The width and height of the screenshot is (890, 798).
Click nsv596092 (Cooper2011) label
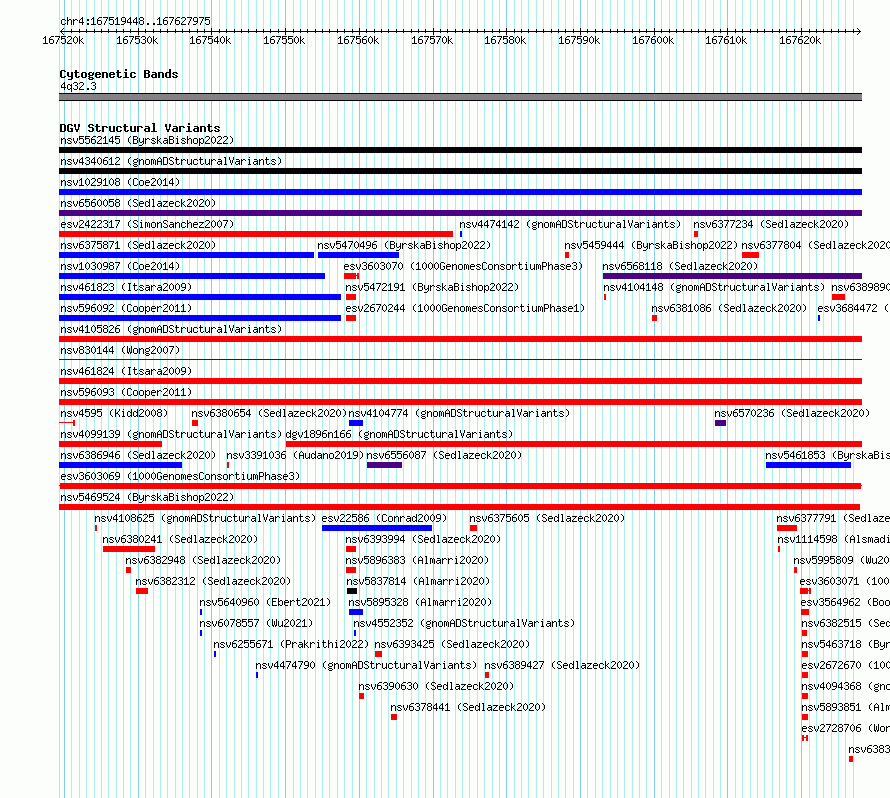(x=126, y=308)
